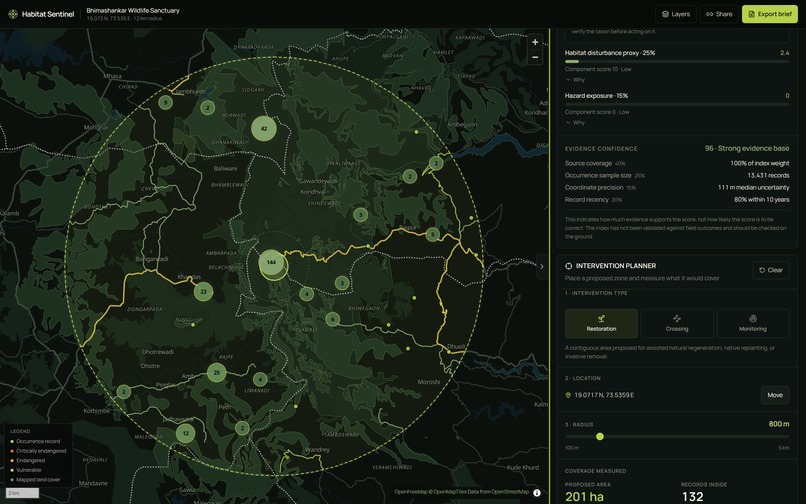Click Mapped land cover legend entry
806x504 pixels.
coord(35,480)
